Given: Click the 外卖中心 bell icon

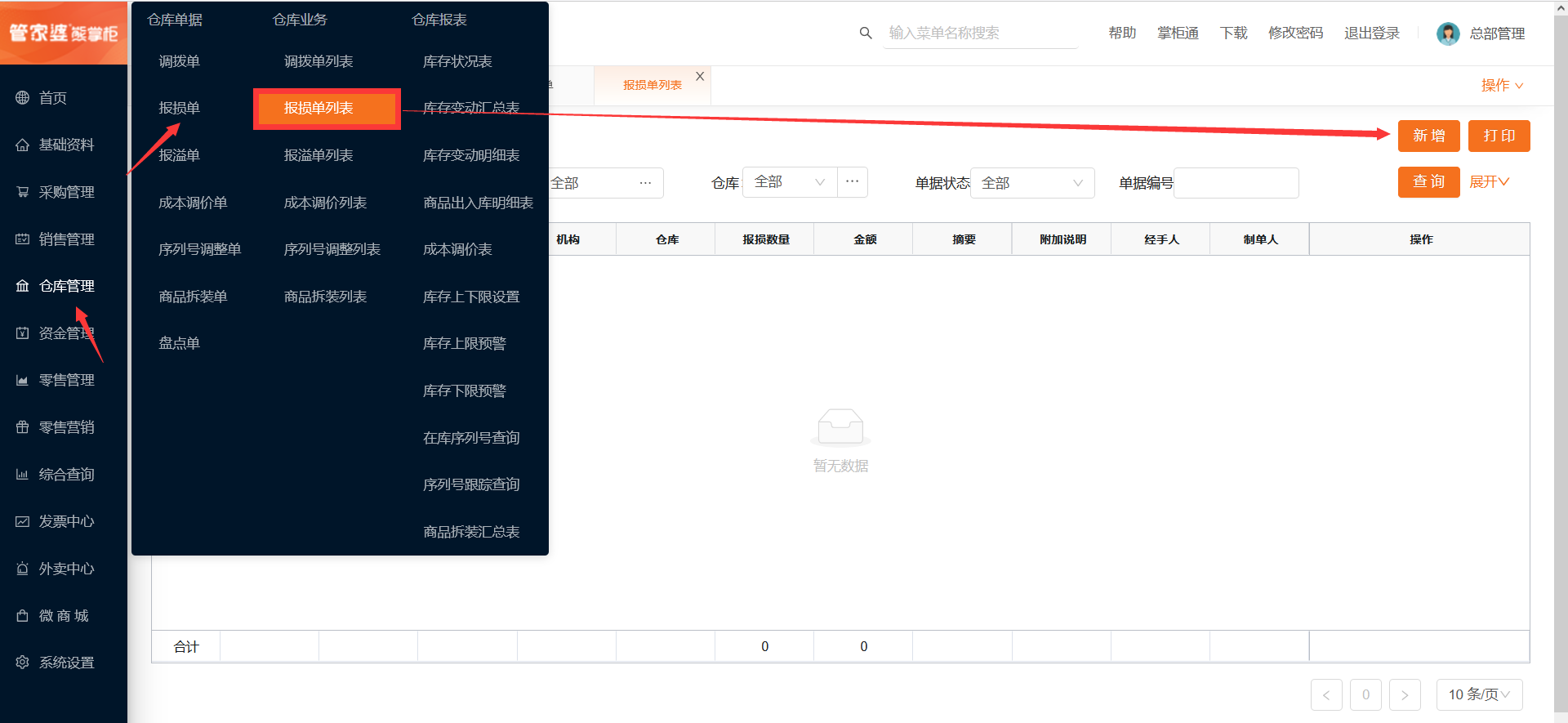Looking at the screenshot, I should 22,569.
